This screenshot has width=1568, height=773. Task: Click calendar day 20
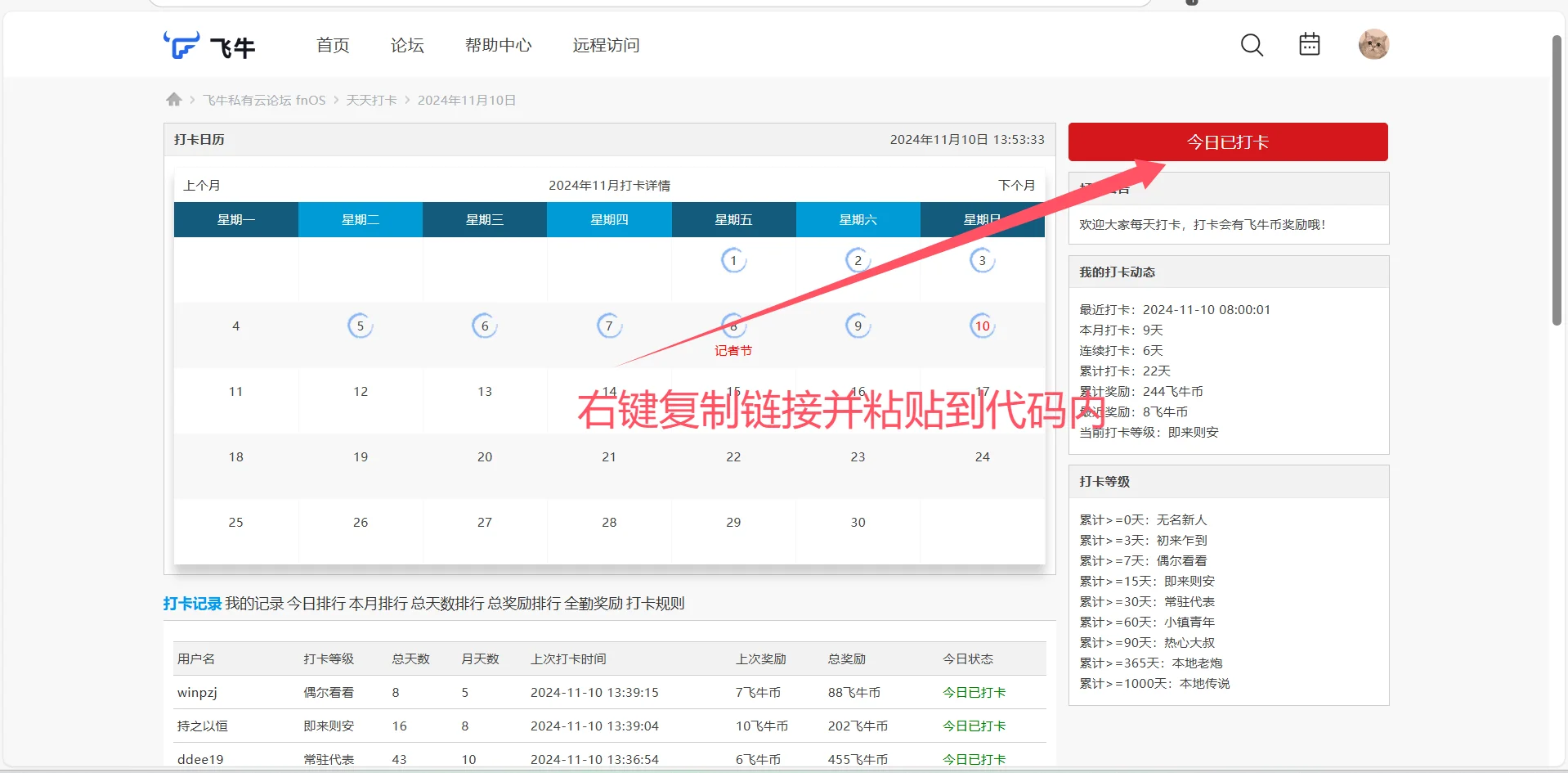click(485, 457)
